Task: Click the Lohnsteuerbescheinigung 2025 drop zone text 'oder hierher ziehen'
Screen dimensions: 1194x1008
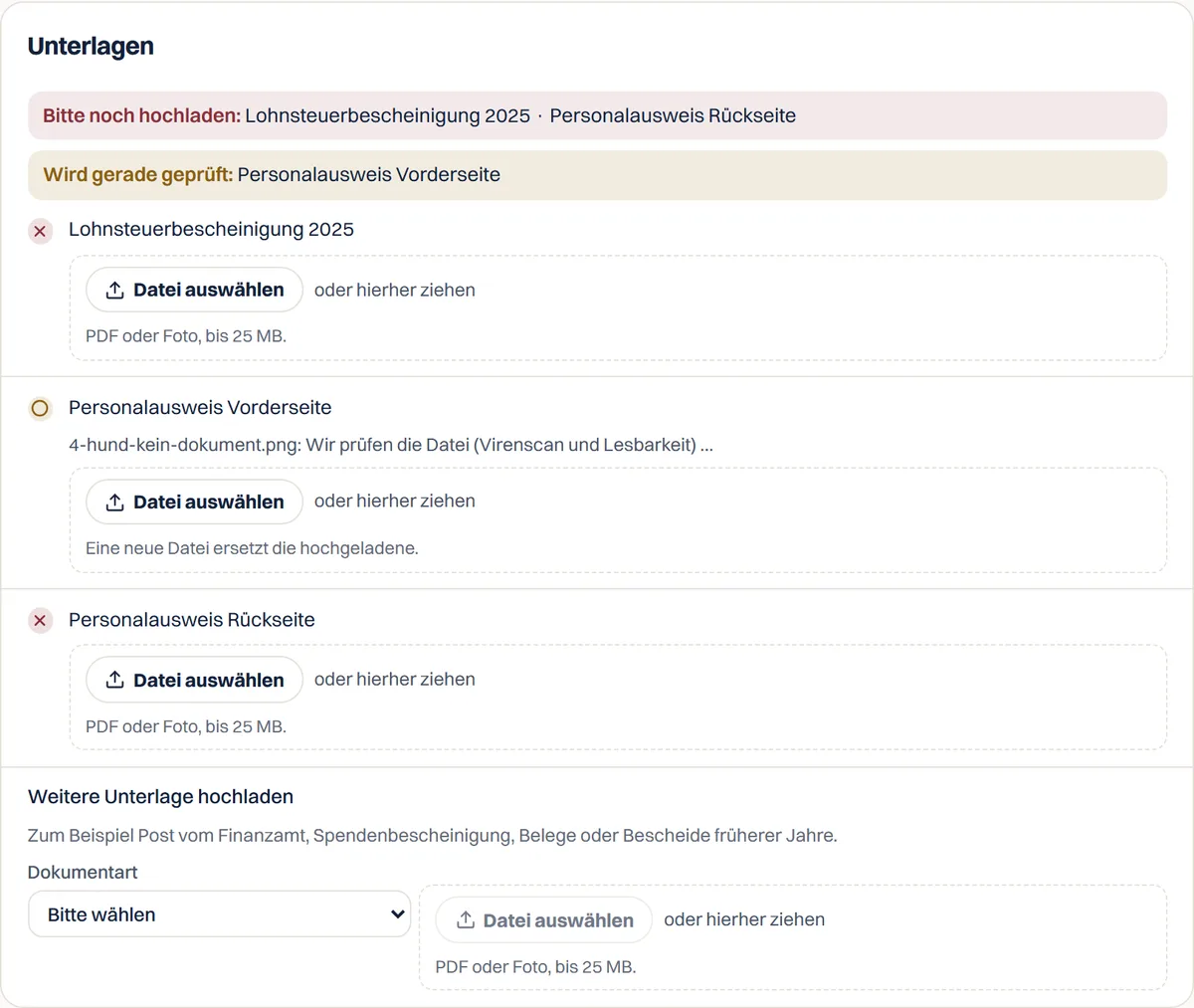Action: coord(395,291)
